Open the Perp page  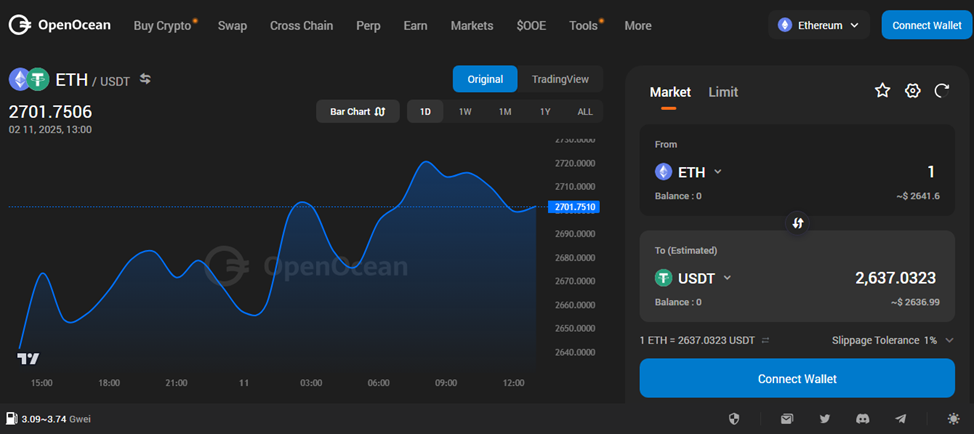tap(368, 25)
